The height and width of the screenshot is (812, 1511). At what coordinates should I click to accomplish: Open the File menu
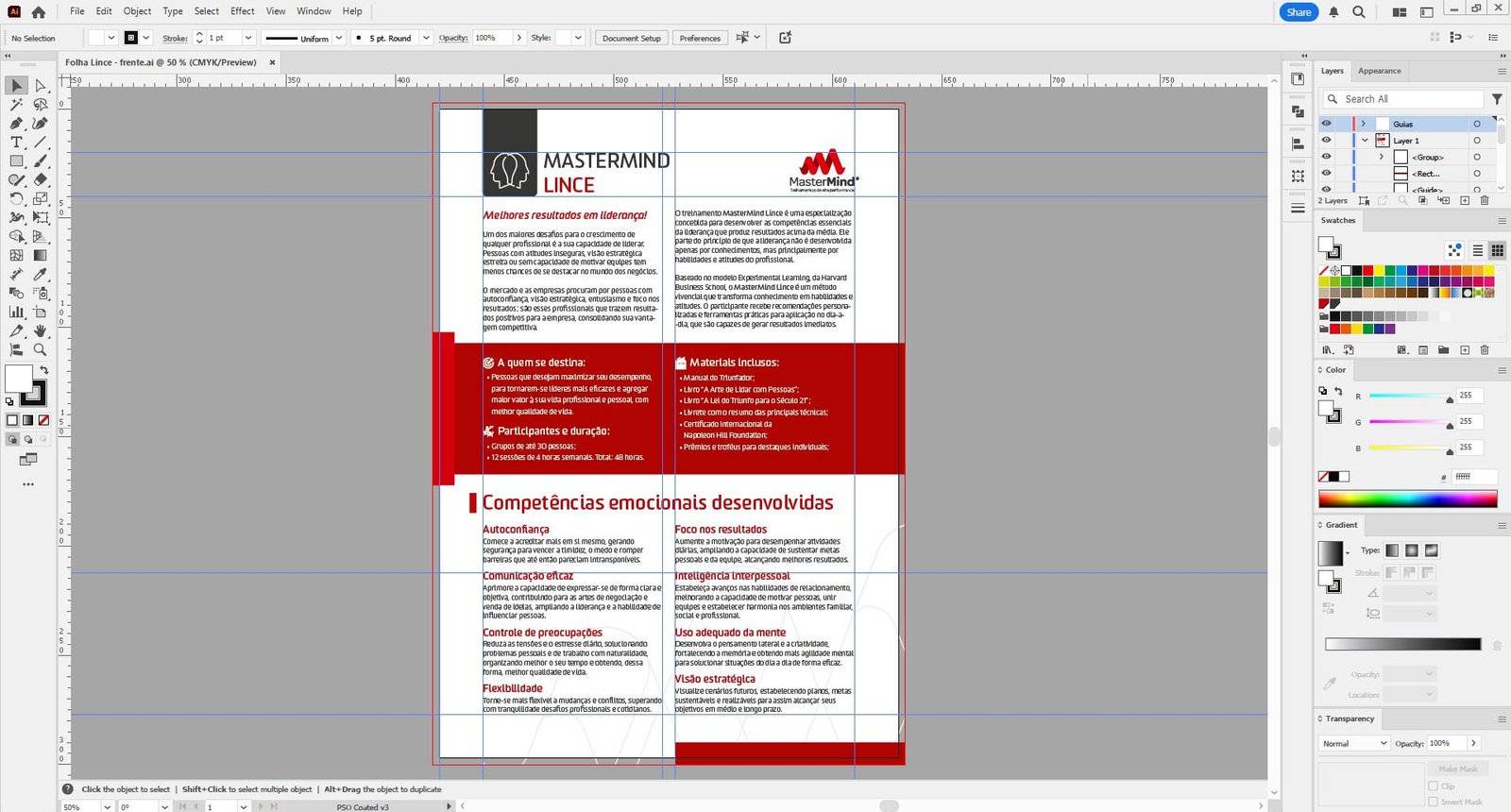coord(77,11)
